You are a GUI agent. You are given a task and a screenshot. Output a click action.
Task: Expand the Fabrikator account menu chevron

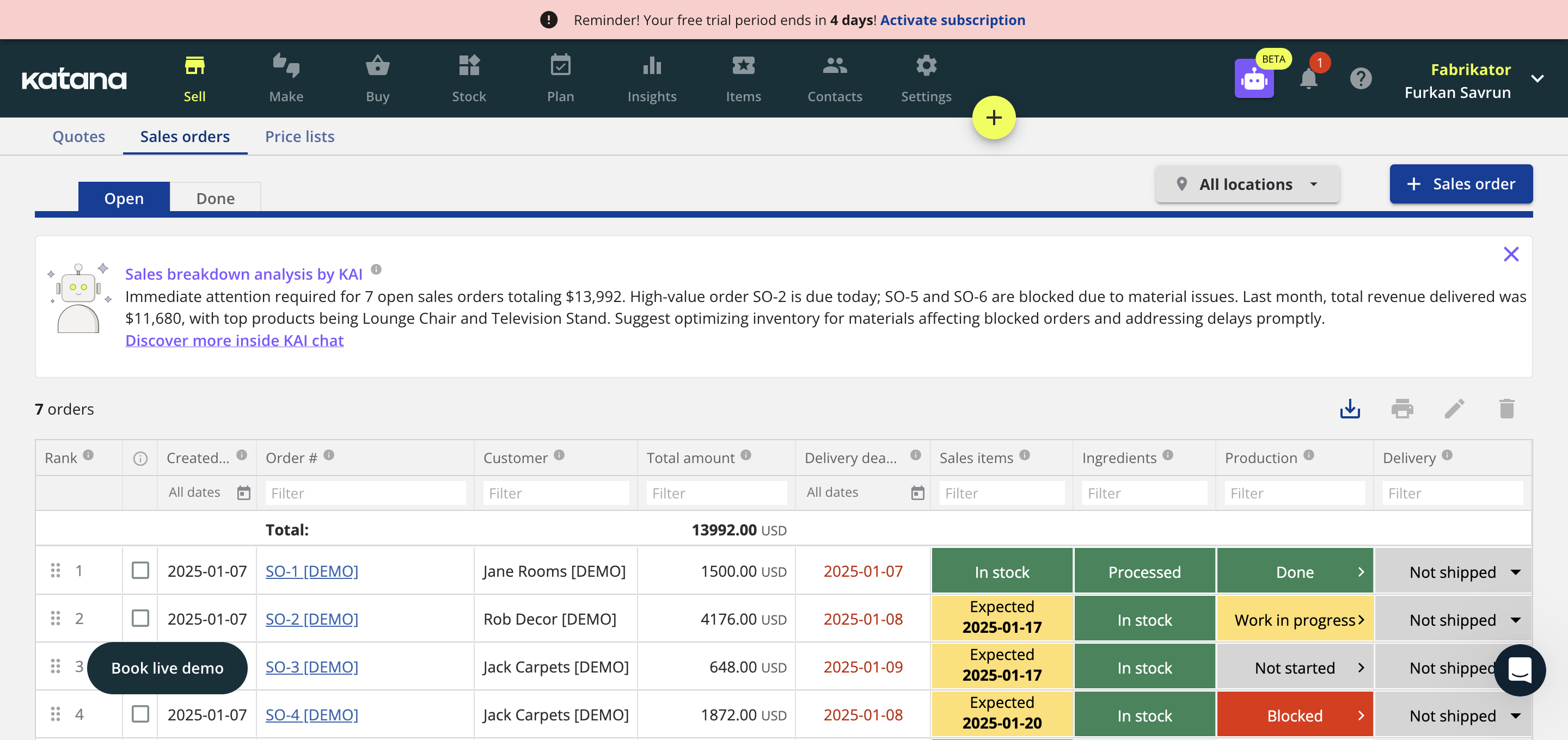click(x=1537, y=78)
